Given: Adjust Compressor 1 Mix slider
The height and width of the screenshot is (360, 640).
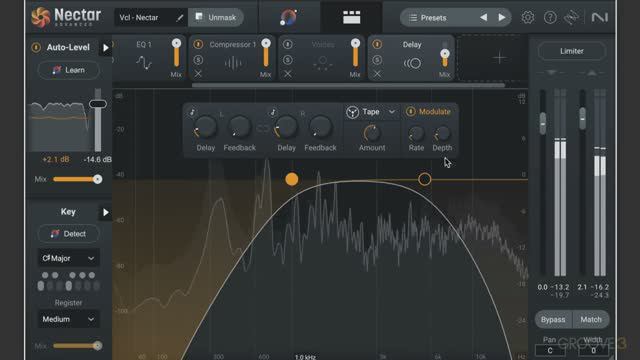Looking at the screenshot, I should [266, 53].
